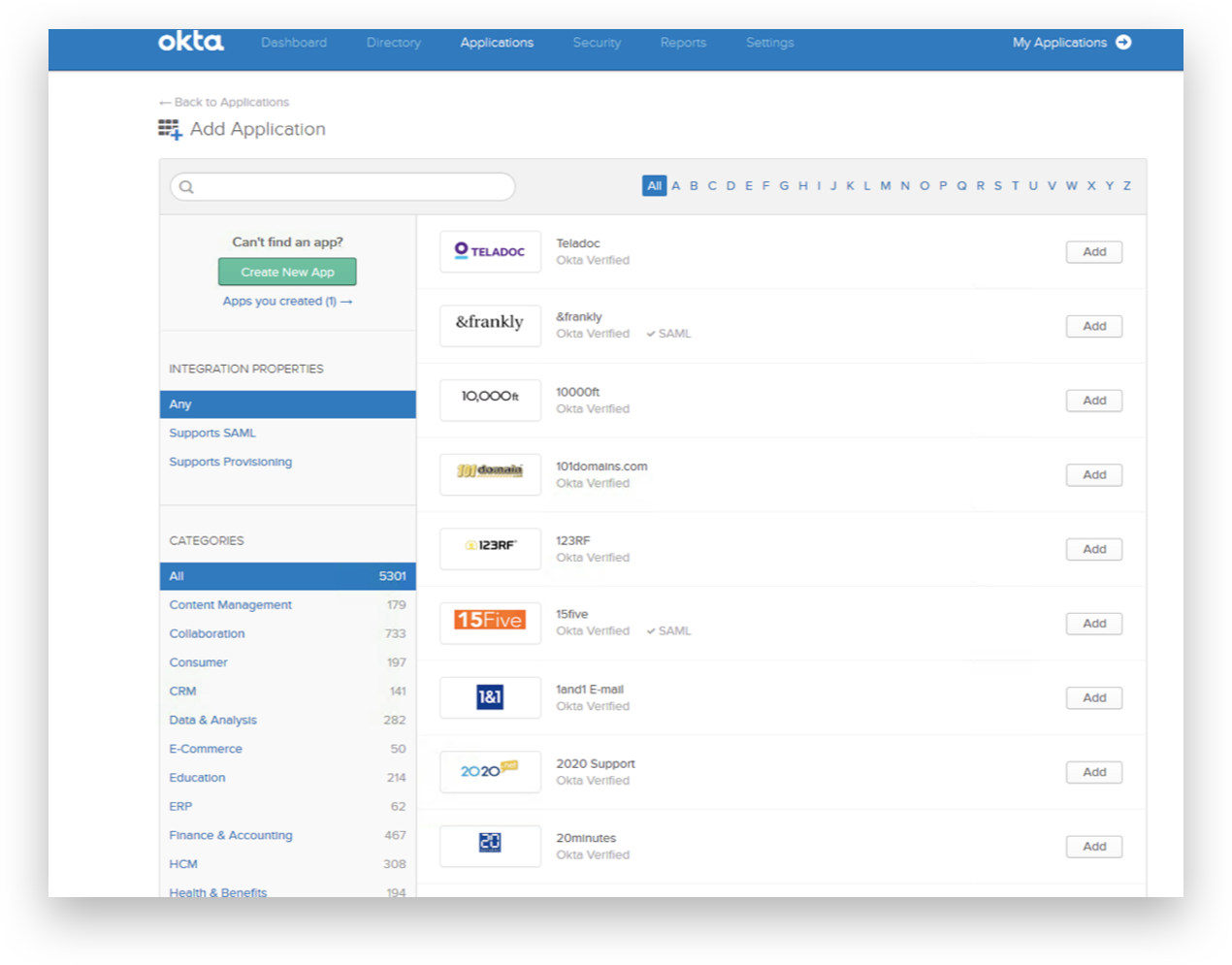Select ERP category

pyautogui.click(x=180, y=806)
